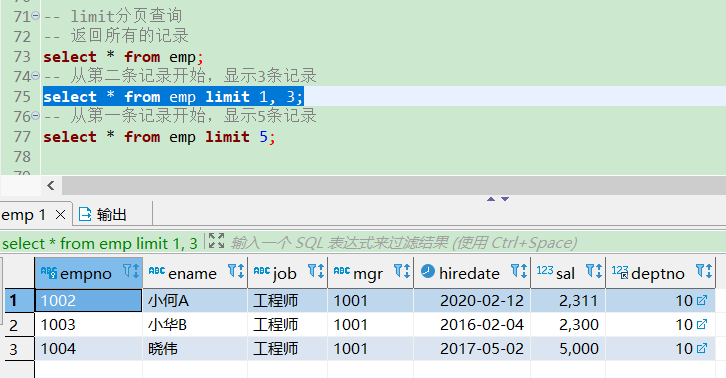Open the filter/sort icon of empno column

[131, 271]
